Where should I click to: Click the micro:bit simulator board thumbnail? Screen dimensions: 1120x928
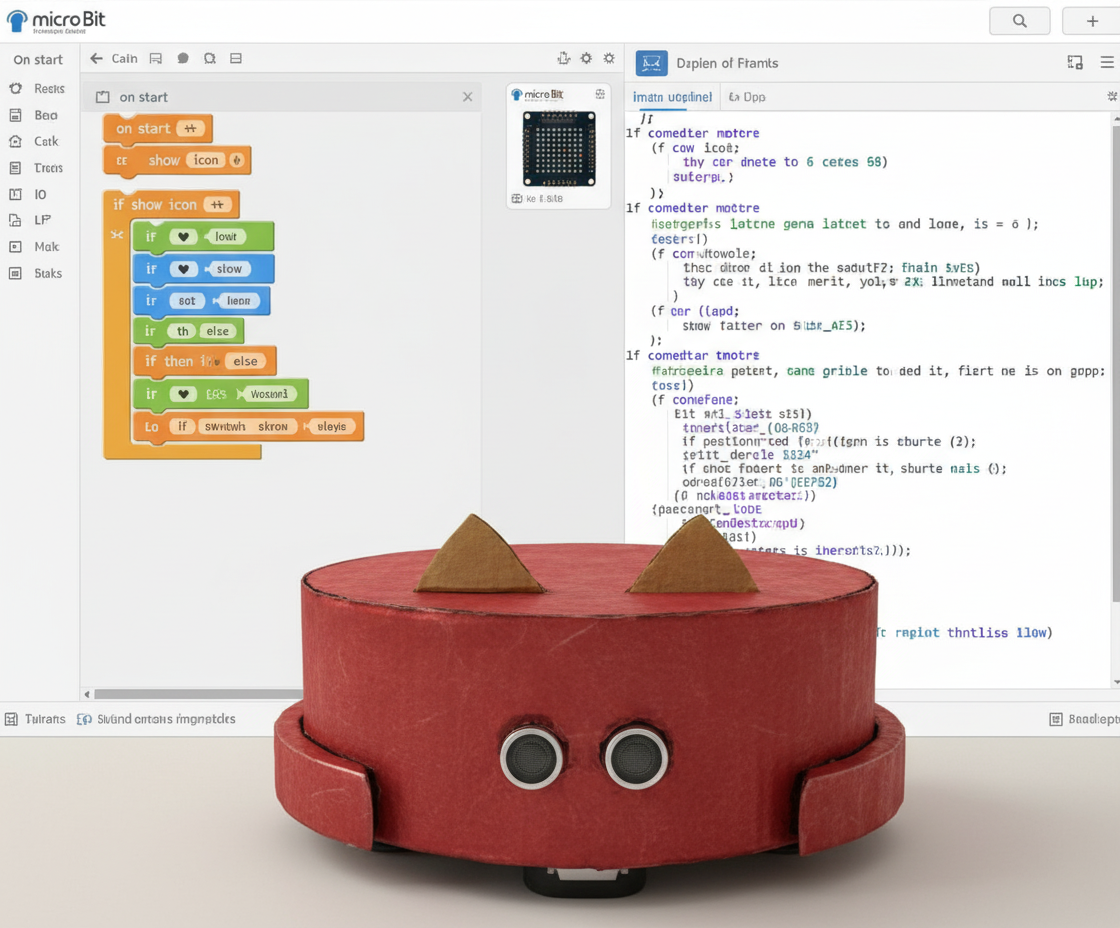pos(558,149)
